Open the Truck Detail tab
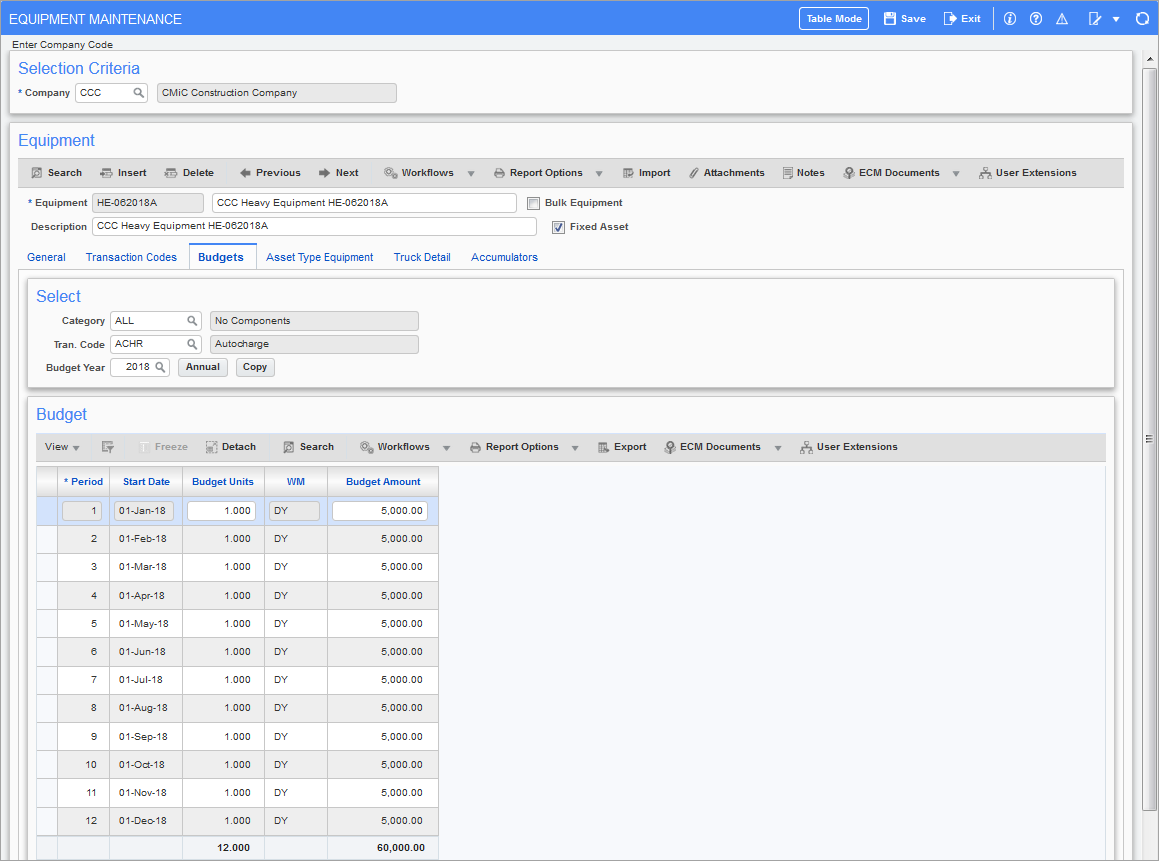 point(422,257)
